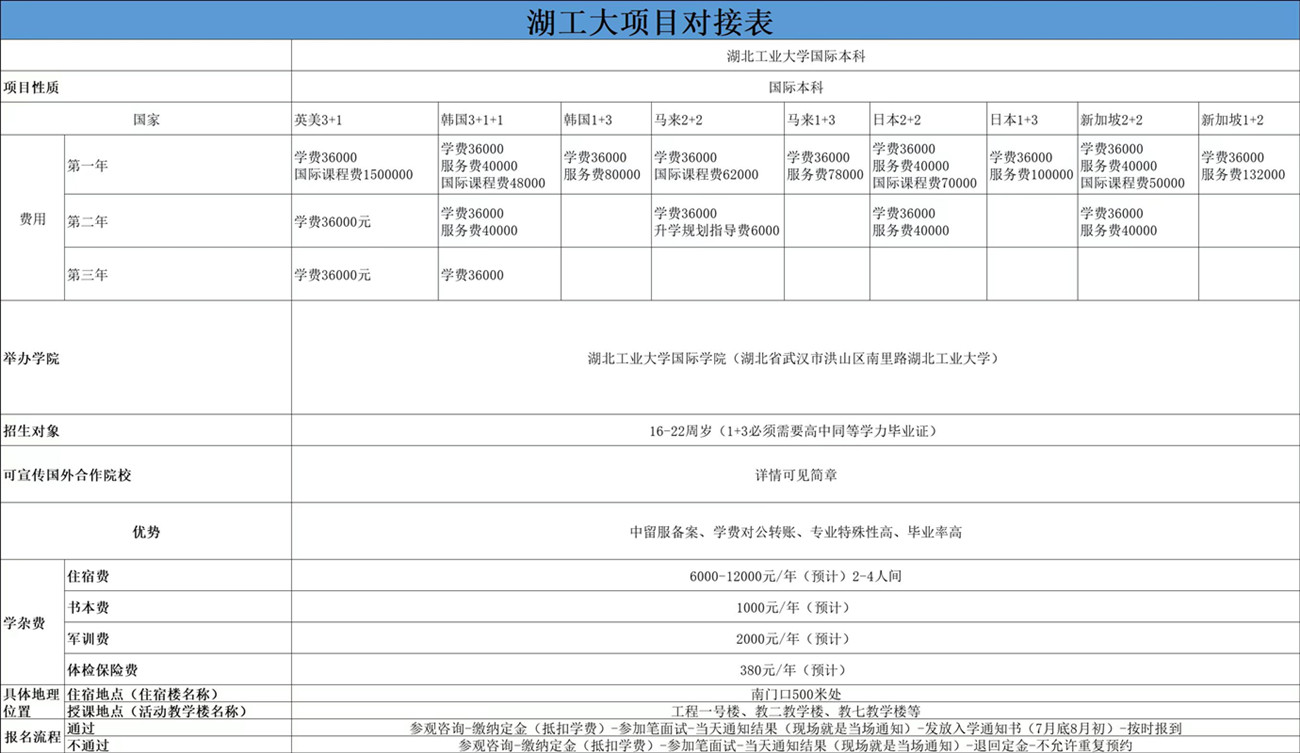This screenshot has height=753, width=1300.
Task: Click the cell containing 国际课程费62000
Action: [718, 165]
